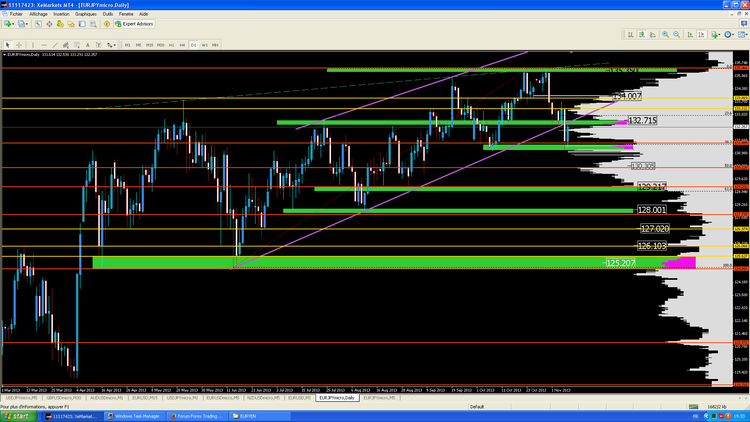This screenshot has height=422, width=750.
Task: Switch chart to M1 timeframe
Action: click(x=127, y=45)
